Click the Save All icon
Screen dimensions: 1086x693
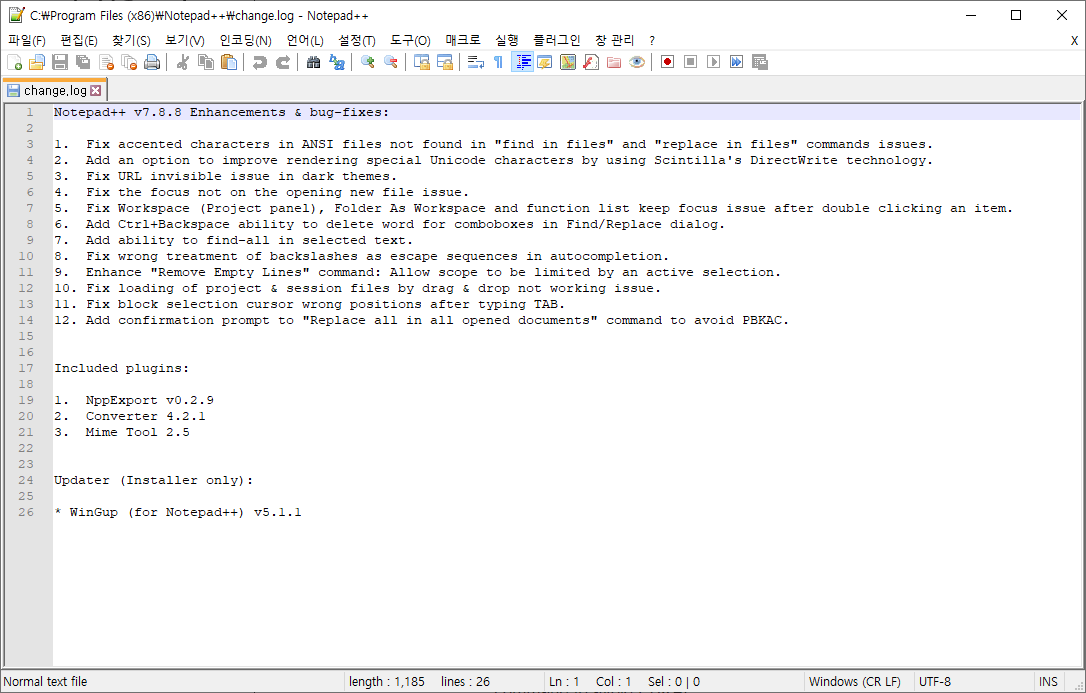[83, 62]
